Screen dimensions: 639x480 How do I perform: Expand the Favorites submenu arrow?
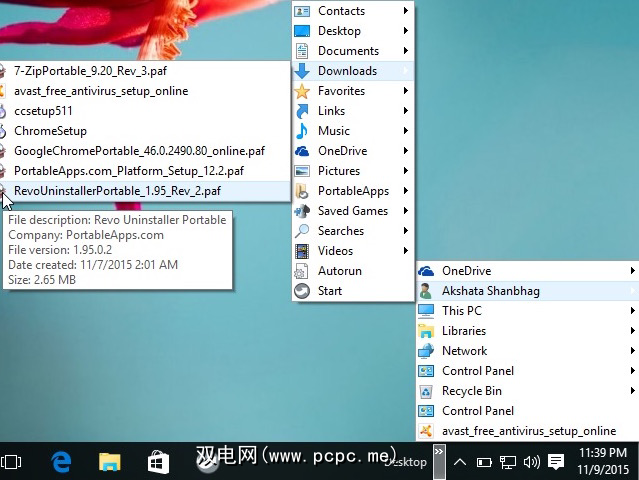(405, 91)
